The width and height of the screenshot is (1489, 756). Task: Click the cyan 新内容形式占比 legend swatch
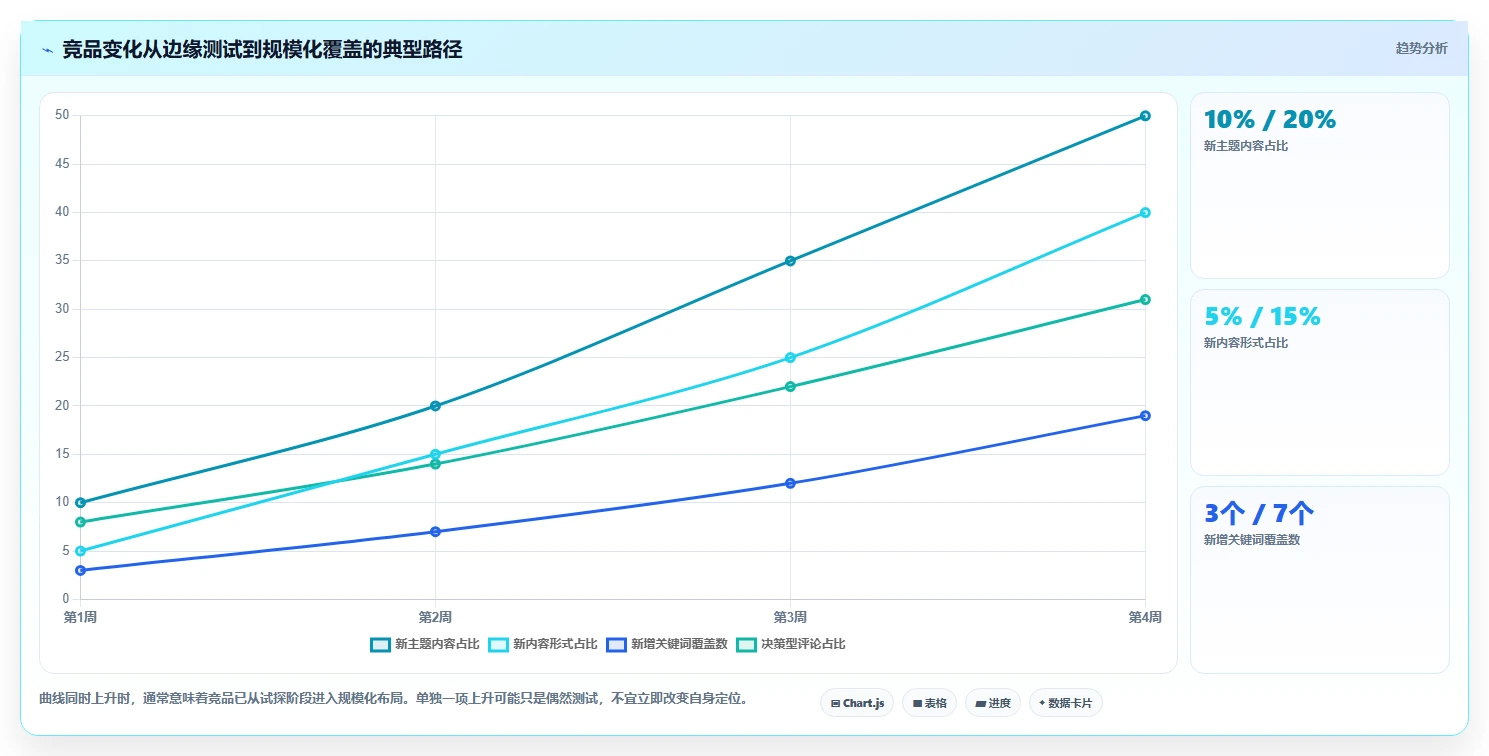[x=498, y=644]
